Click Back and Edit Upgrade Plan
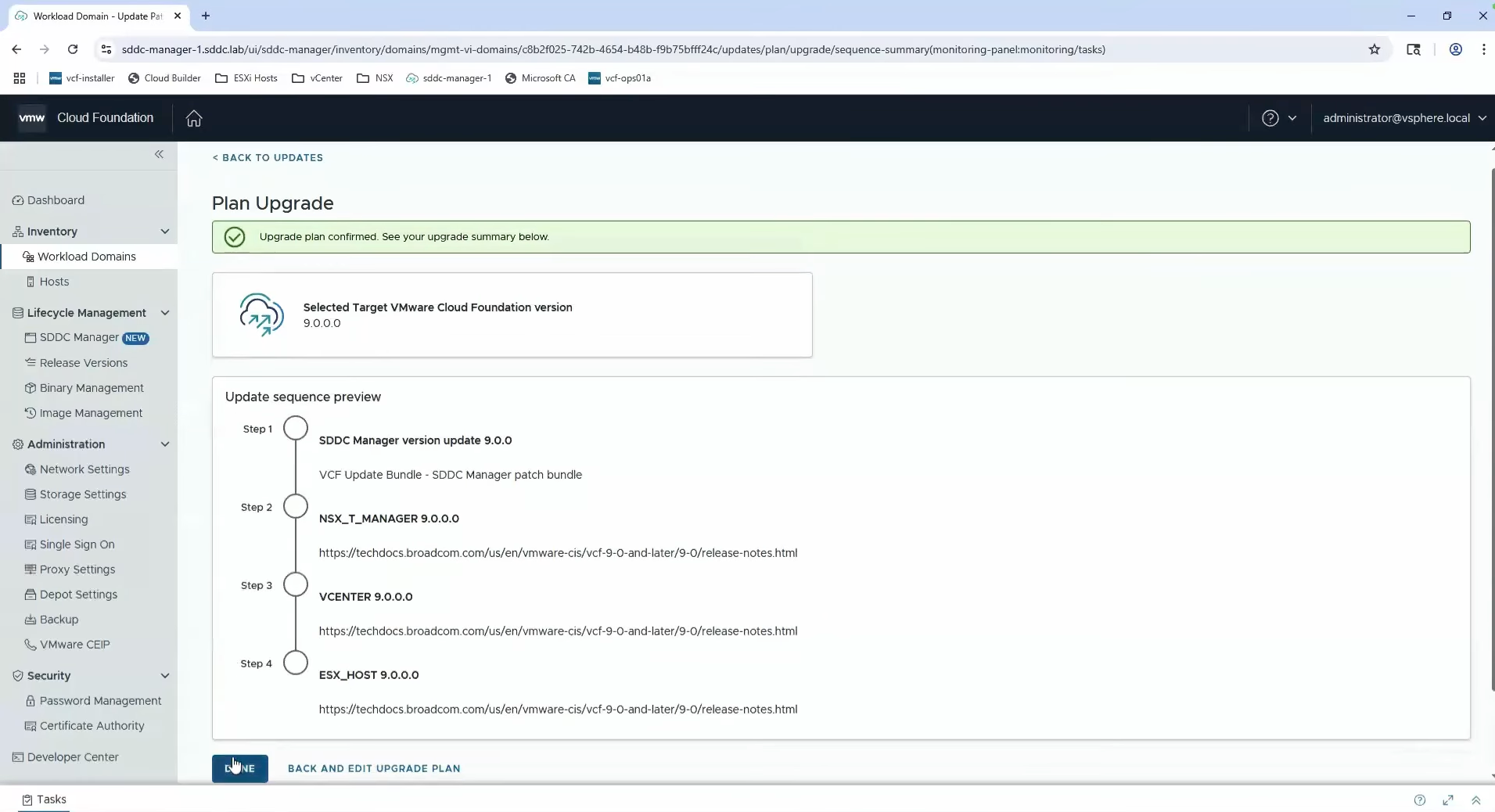Screen dimensions: 1495x812 coord(374,768)
